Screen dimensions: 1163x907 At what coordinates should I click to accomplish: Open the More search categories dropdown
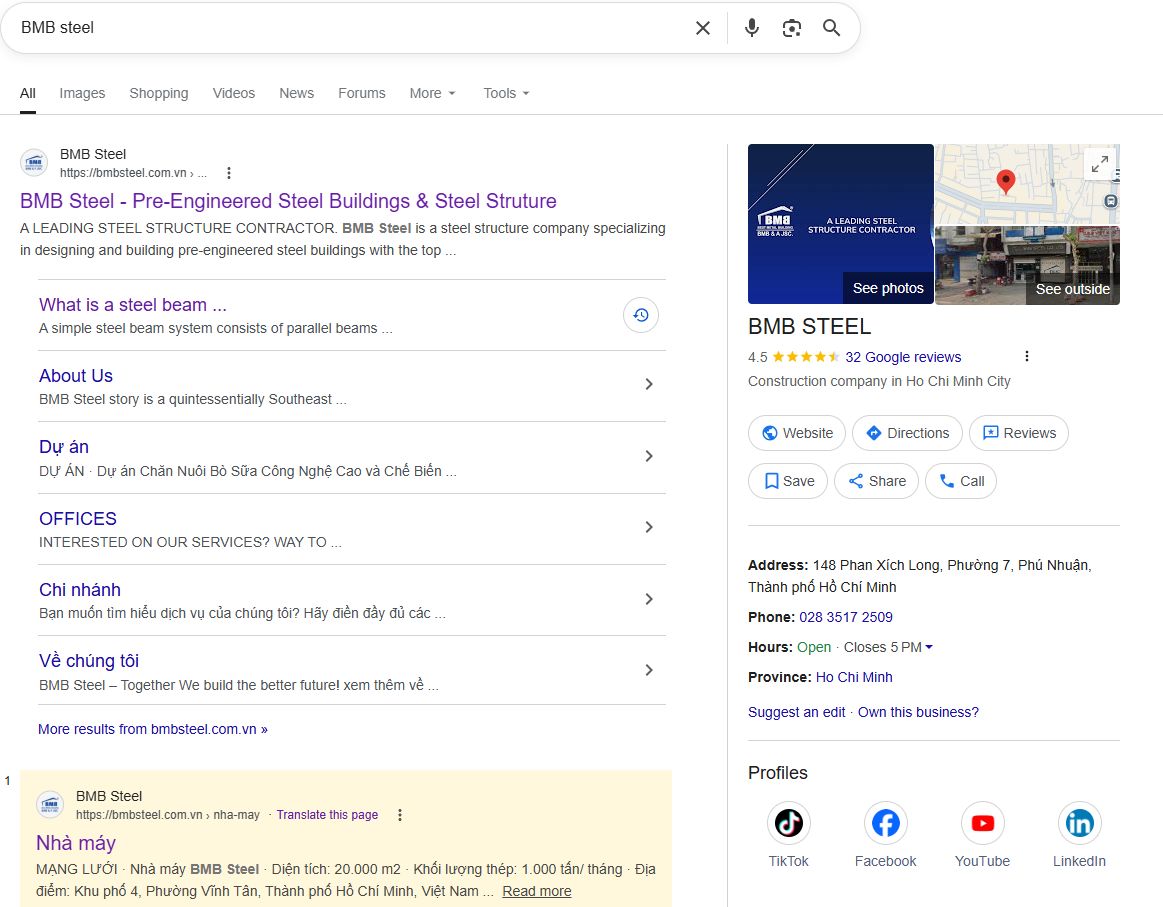pyautogui.click(x=432, y=93)
